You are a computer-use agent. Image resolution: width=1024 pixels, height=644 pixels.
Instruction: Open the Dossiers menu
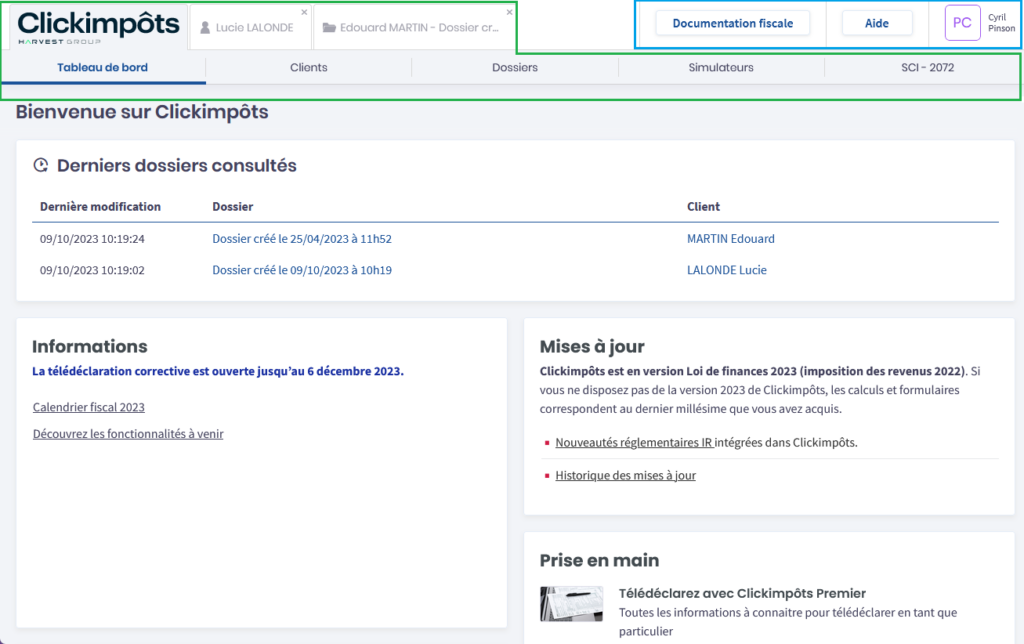[514, 68]
